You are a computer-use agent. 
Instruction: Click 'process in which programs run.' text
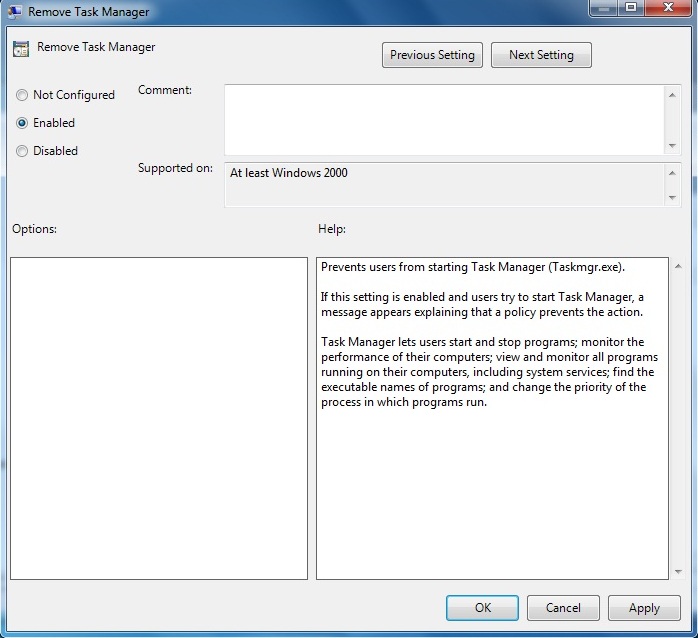click(404, 402)
